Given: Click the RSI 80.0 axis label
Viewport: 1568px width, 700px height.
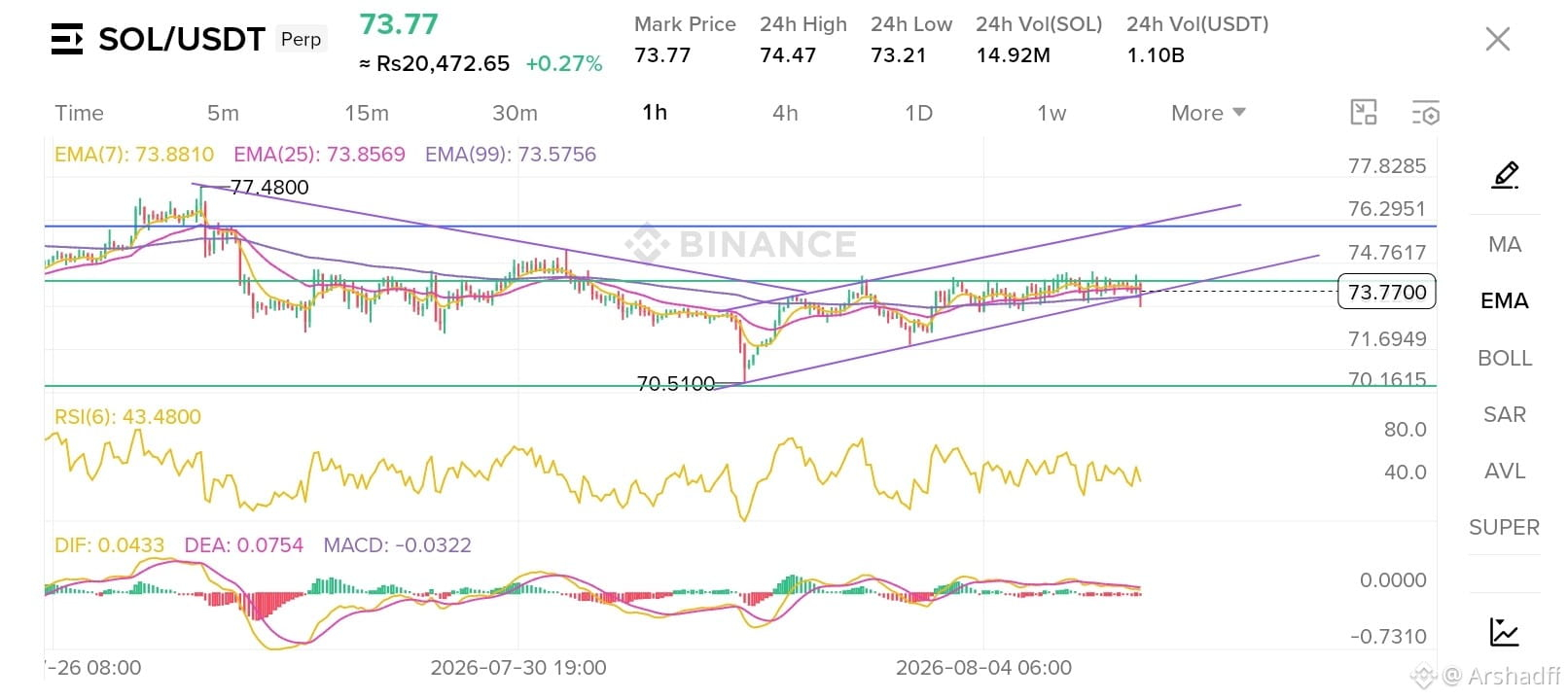Looking at the screenshot, I should pyautogui.click(x=1406, y=429).
